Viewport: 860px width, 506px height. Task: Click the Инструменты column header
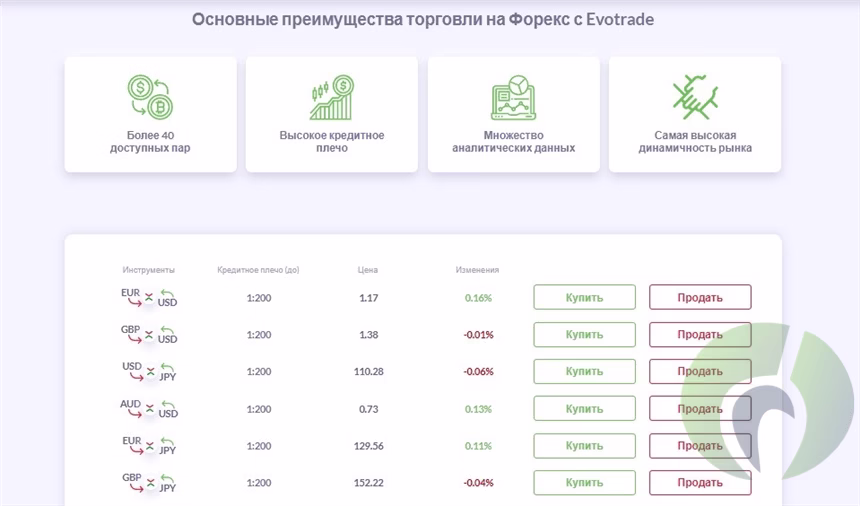tap(149, 270)
